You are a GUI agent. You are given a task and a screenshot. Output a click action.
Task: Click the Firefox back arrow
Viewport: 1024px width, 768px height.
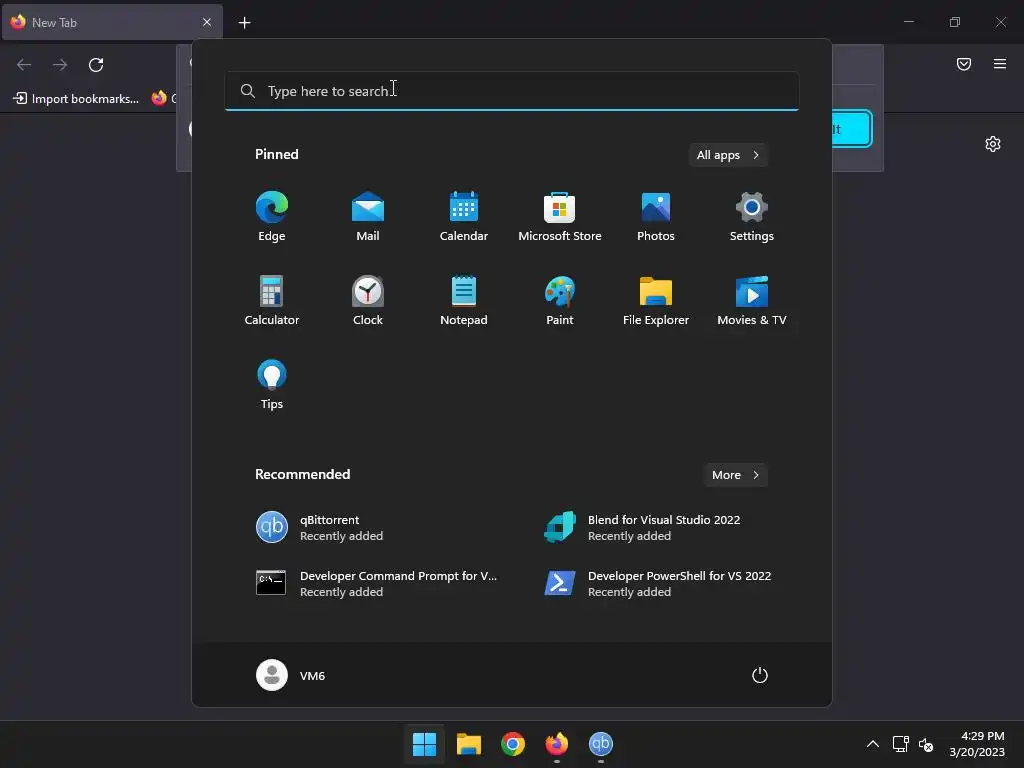24,65
